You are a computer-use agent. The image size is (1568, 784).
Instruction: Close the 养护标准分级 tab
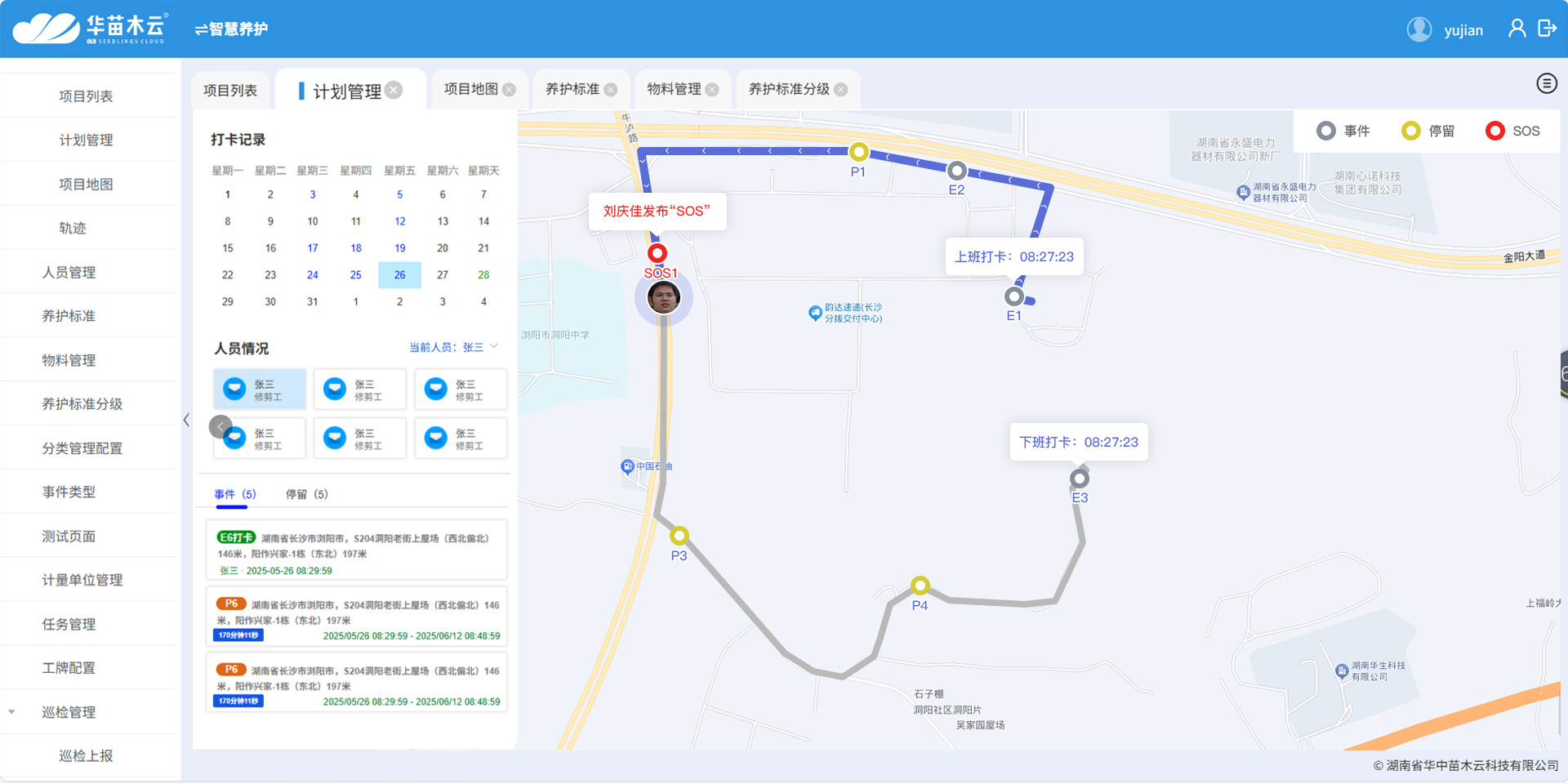(x=841, y=90)
